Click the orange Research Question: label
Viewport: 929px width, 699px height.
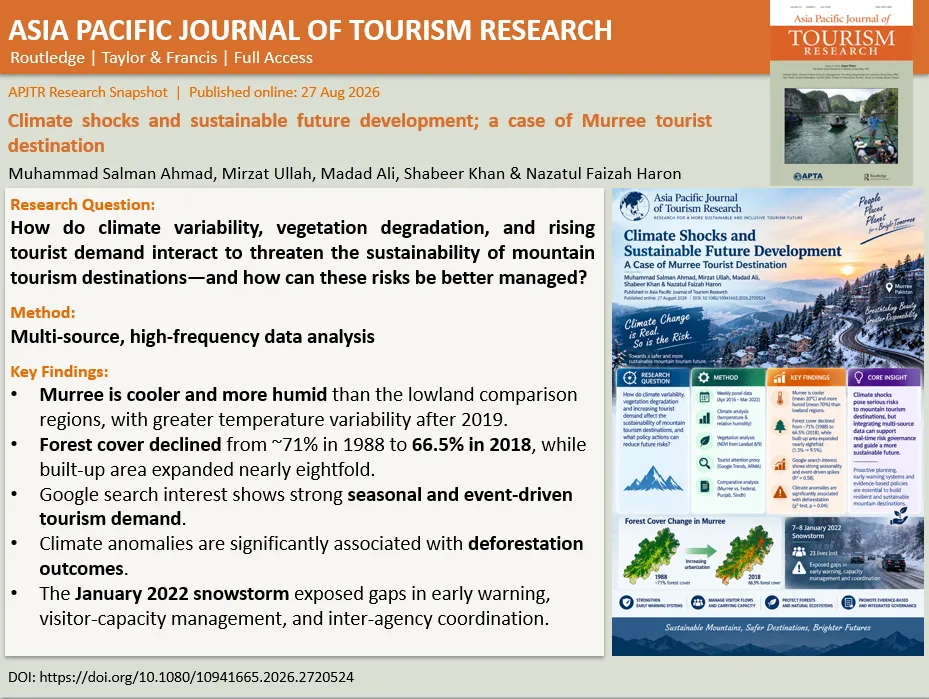click(x=82, y=205)
